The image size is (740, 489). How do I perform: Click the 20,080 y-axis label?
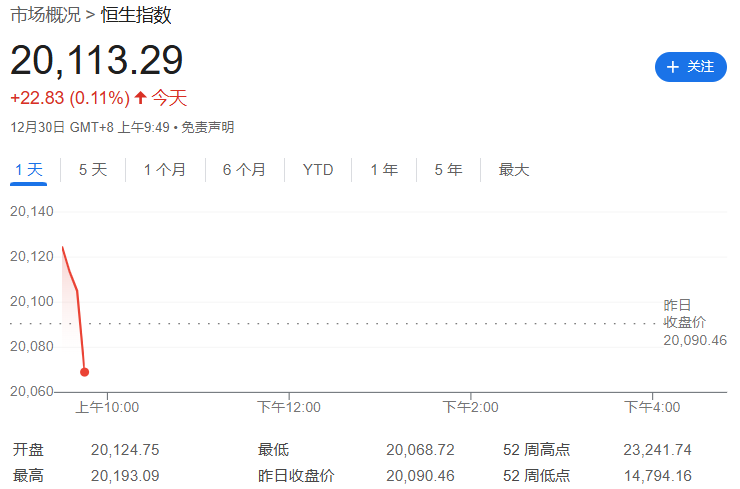click(32, 346)
